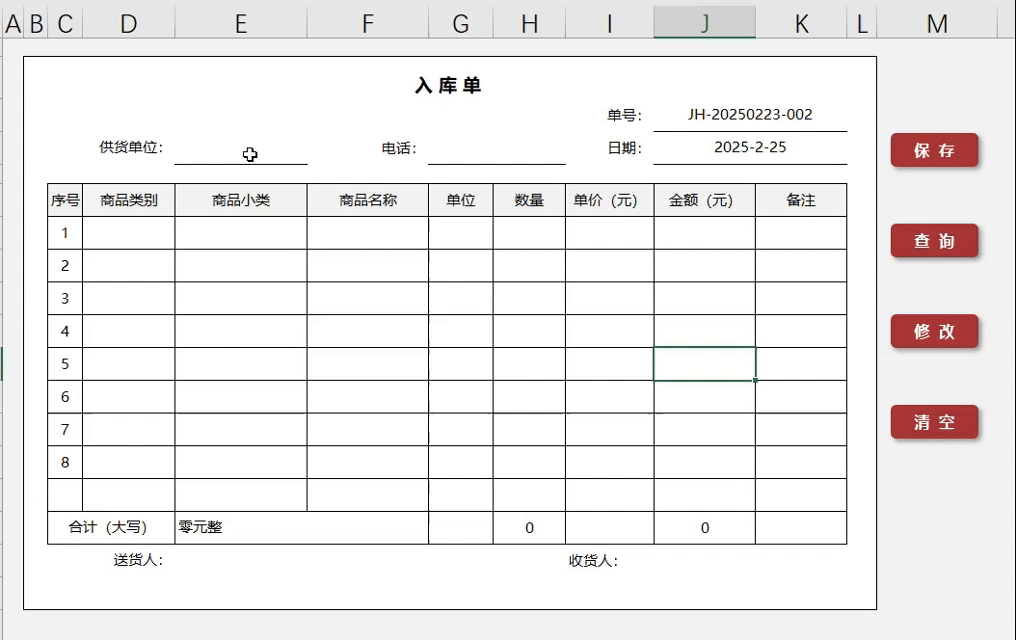Viewport: 1016px width, 640px height.
Task: Click 商品类别 cell in row 1
Action: pos(128,233)
